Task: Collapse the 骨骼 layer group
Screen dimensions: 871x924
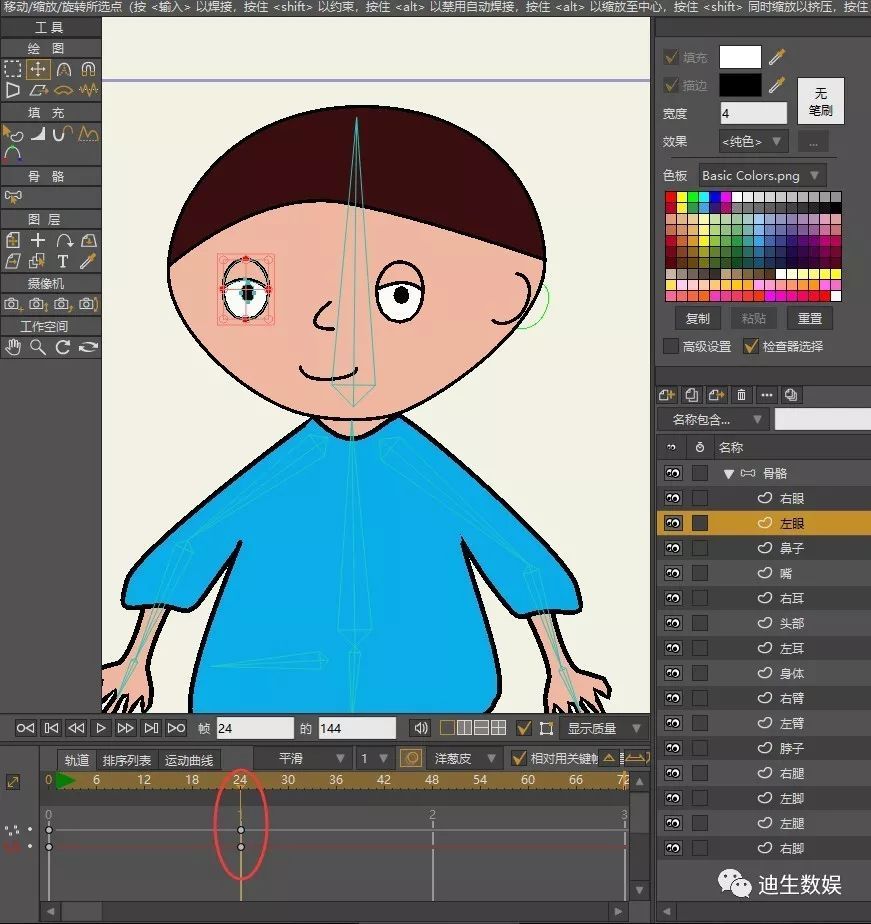Action: 728,474
